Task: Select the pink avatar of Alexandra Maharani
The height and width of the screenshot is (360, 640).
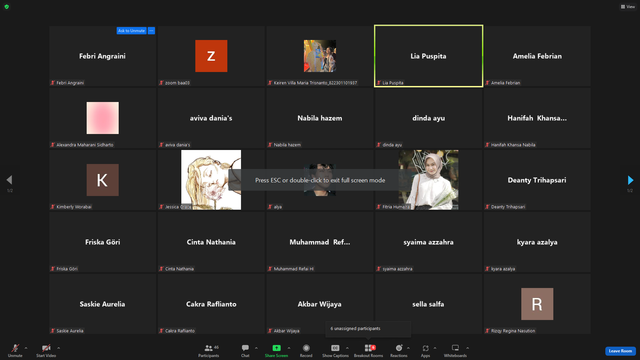Action: tap(102, 118)
